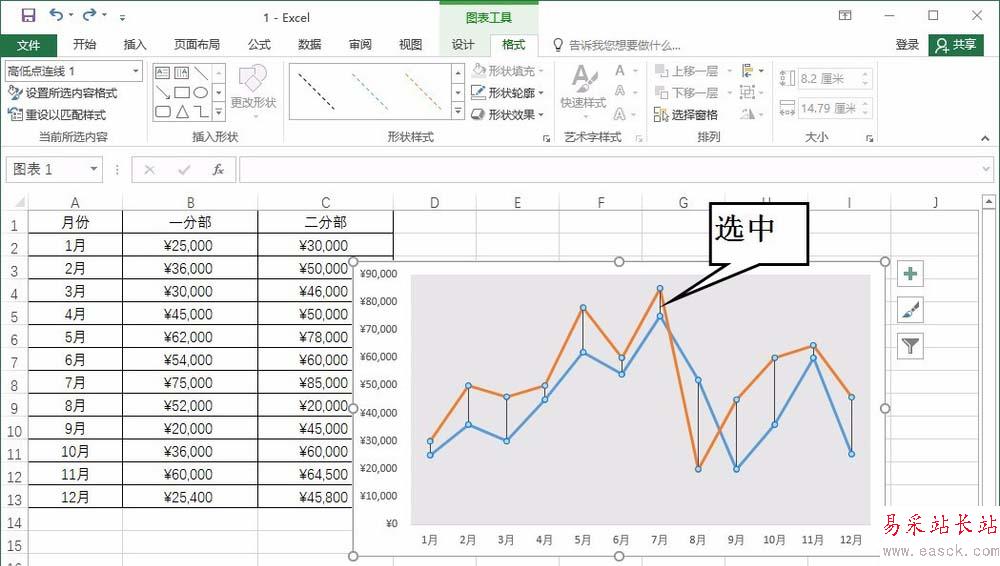Select the elbow connector shape
This screenshot has height=566, width=1000.
click(x=201, y=112)
